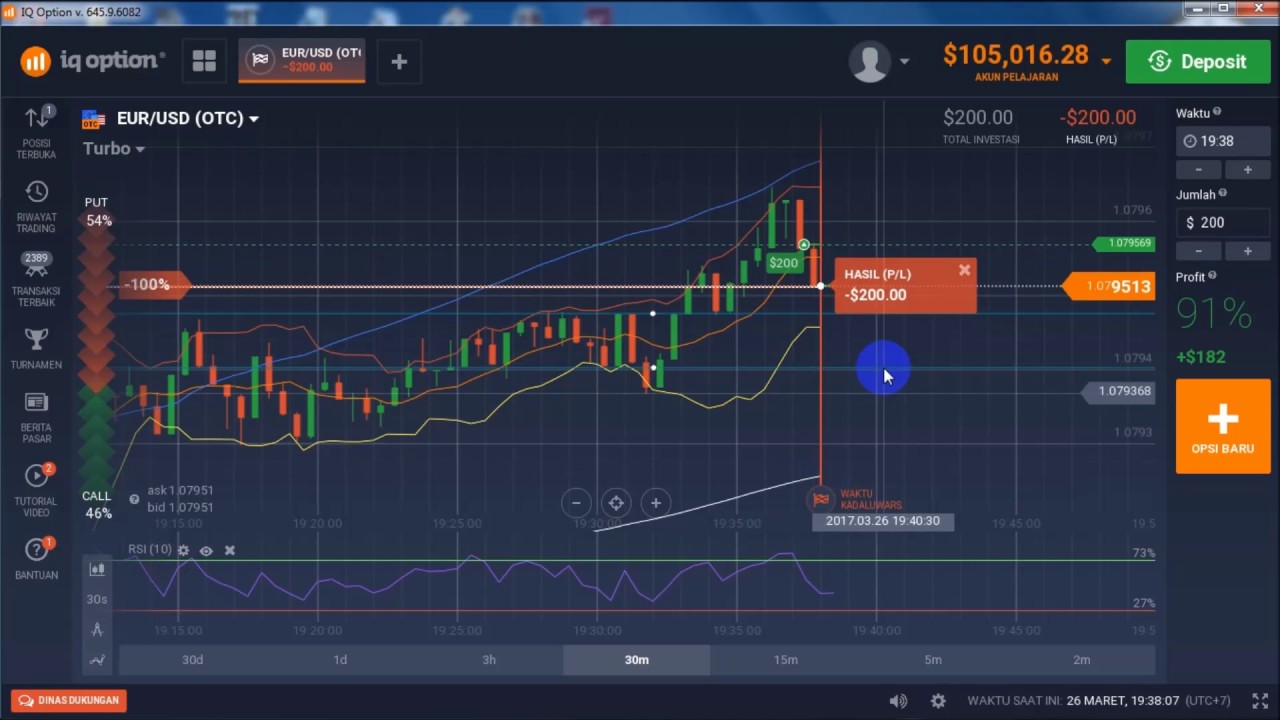Zoom in chart with plus circle
The width and height of the screenshot is (1280, 720).
pos(656,503)
